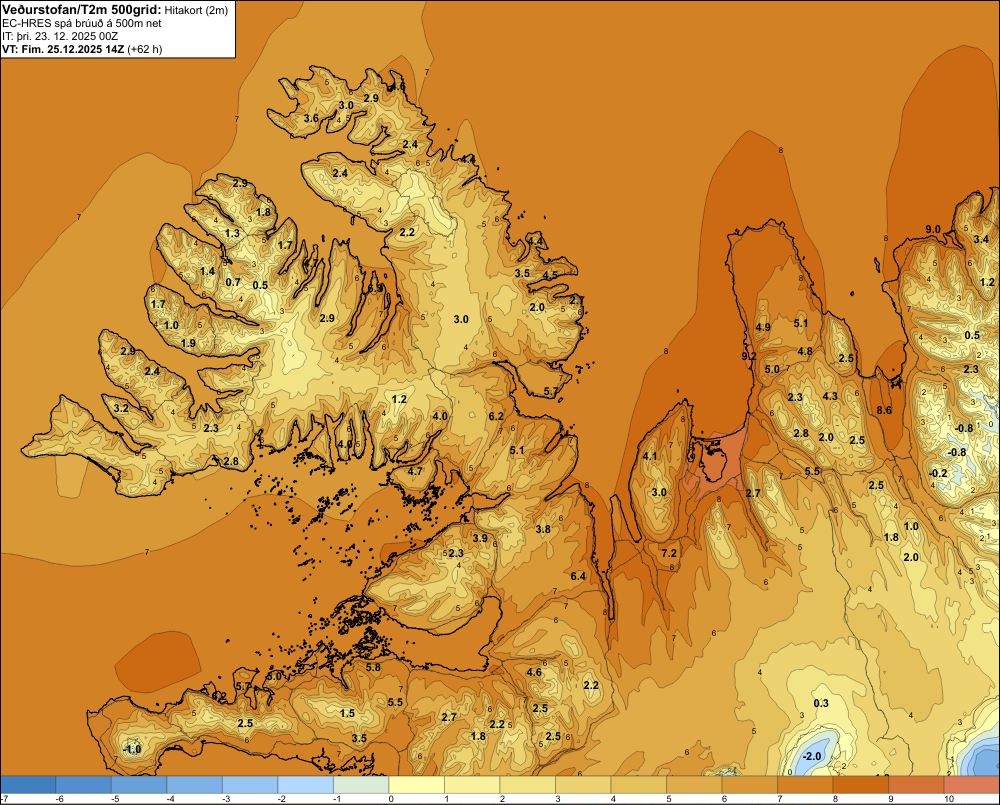Screen dimensions: 1000x805
Task: Click the 'EC-HRES spá brúuð á 500m net' line
Action: (x=82, y=23)
